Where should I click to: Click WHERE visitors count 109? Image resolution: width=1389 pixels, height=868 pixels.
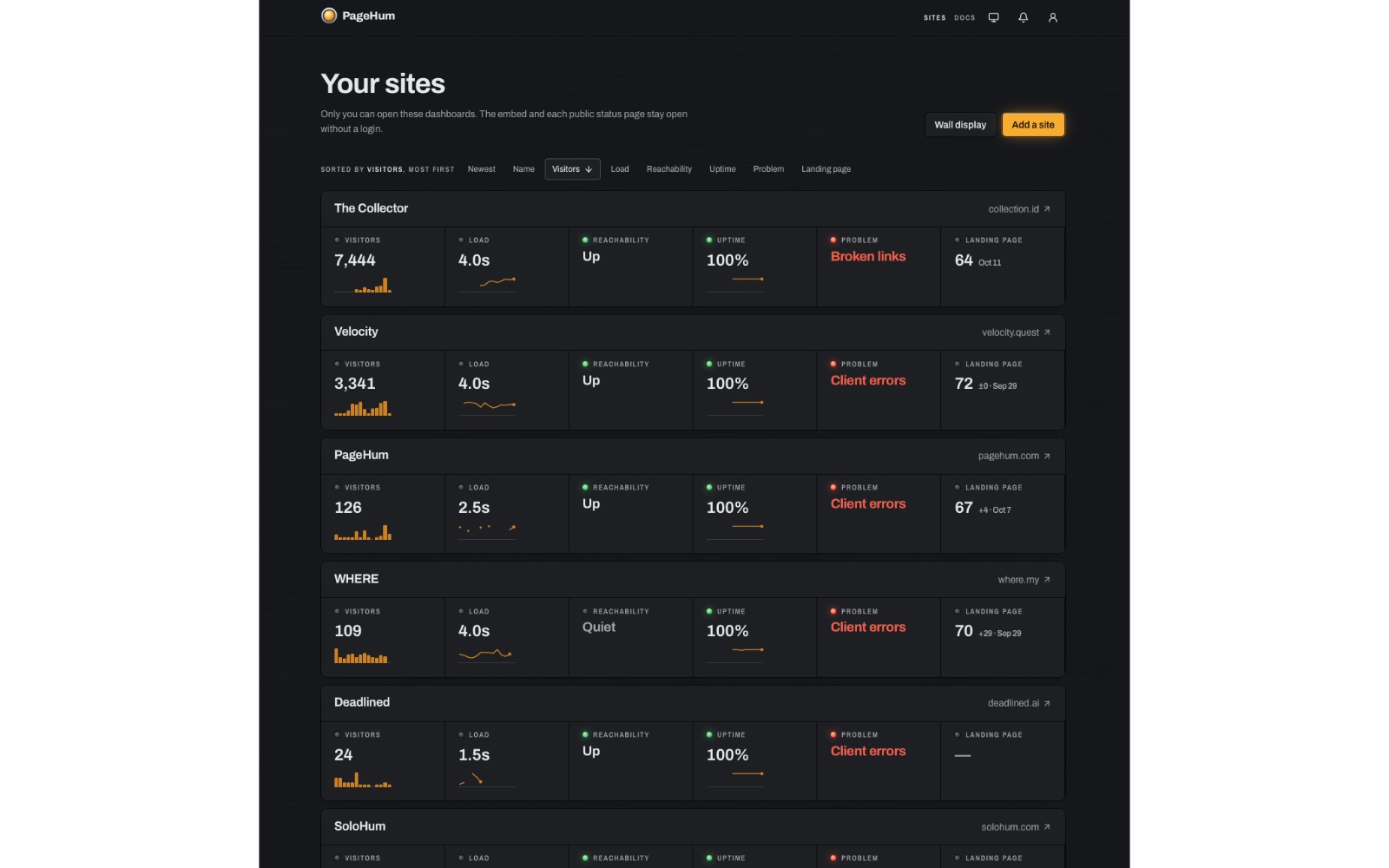tap(348, 631)
